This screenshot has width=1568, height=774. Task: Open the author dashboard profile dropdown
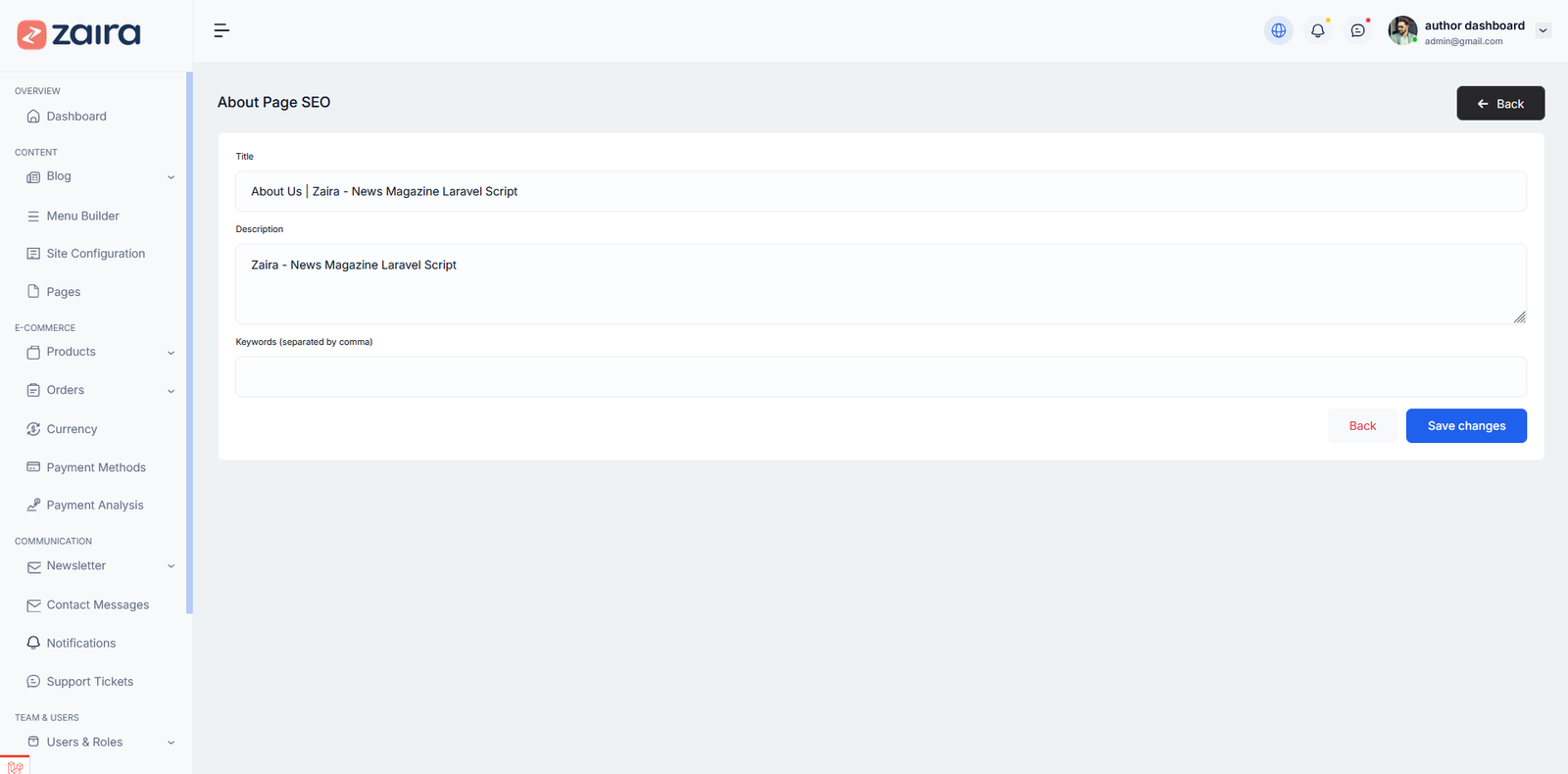1543,30
